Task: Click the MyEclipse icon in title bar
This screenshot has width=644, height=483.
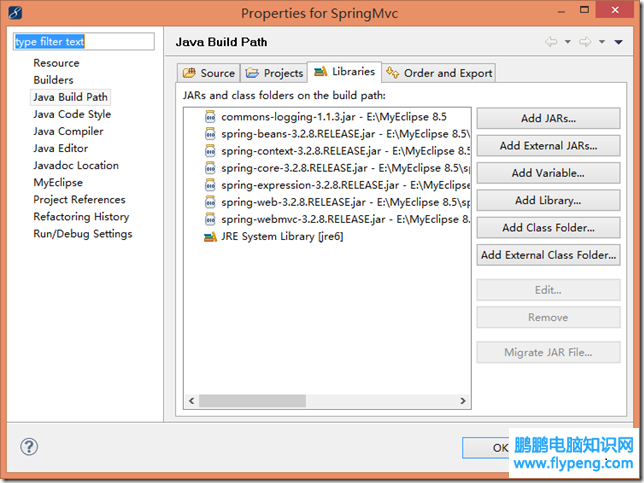Action: (15, 13)
